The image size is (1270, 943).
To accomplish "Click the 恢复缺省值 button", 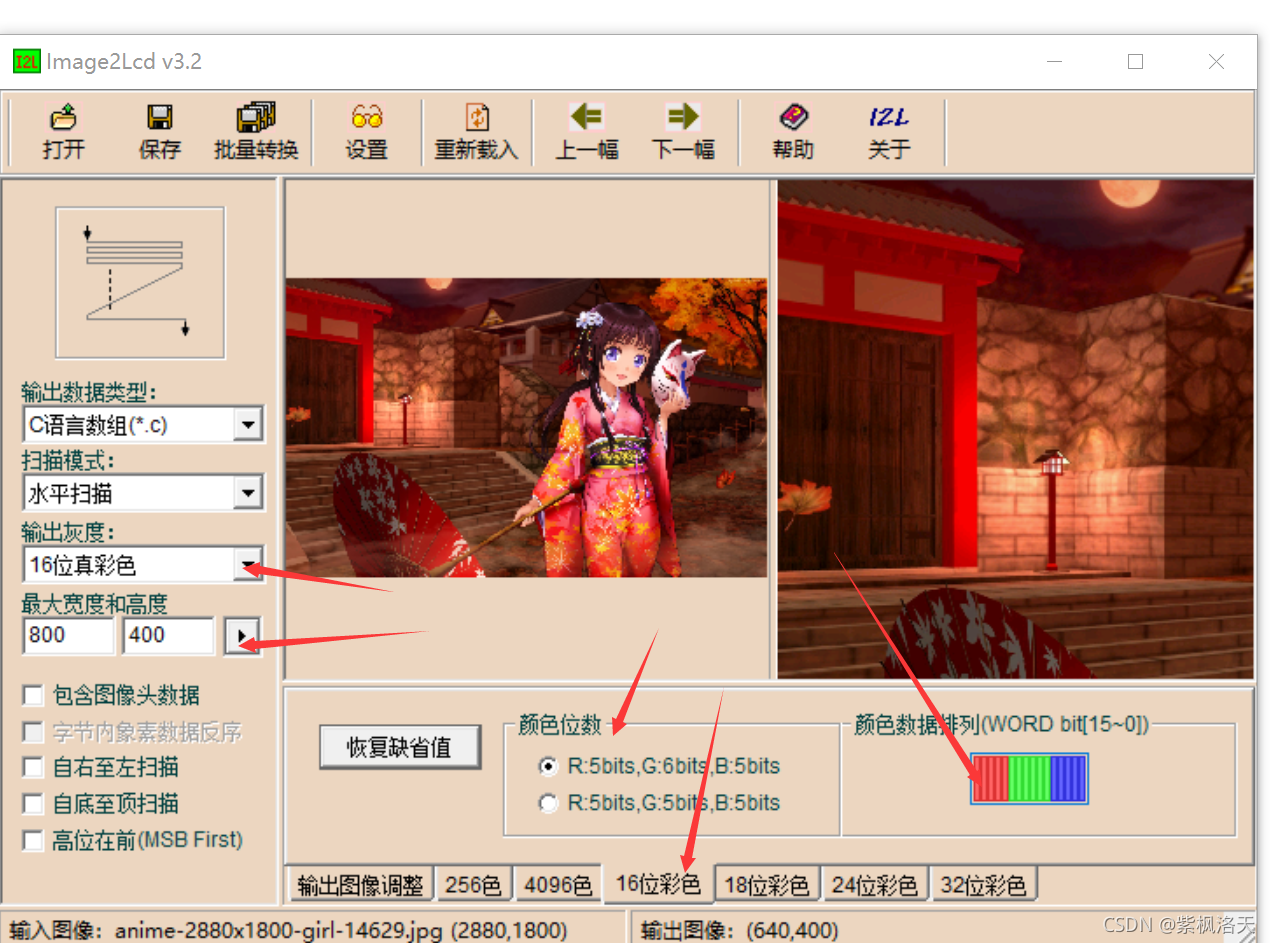I will pos(400,747).
